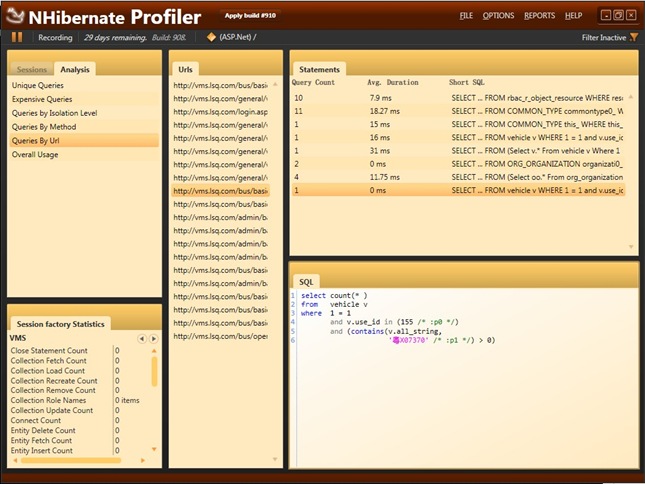Select the highlighted 0 ms vehicle statement
645x484 pixels.
click(x=458, y=190)
